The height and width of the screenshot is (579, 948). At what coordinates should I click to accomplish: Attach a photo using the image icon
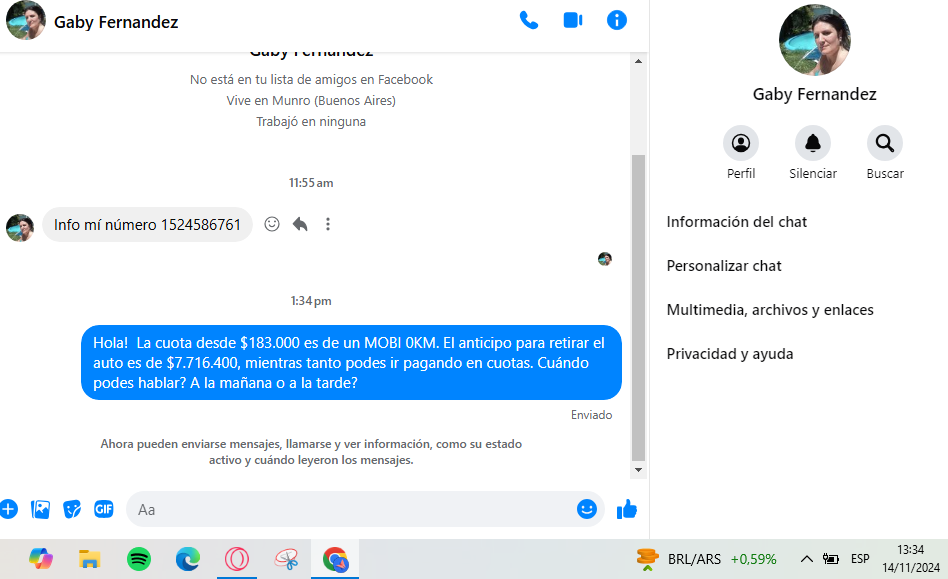[41, 509]
